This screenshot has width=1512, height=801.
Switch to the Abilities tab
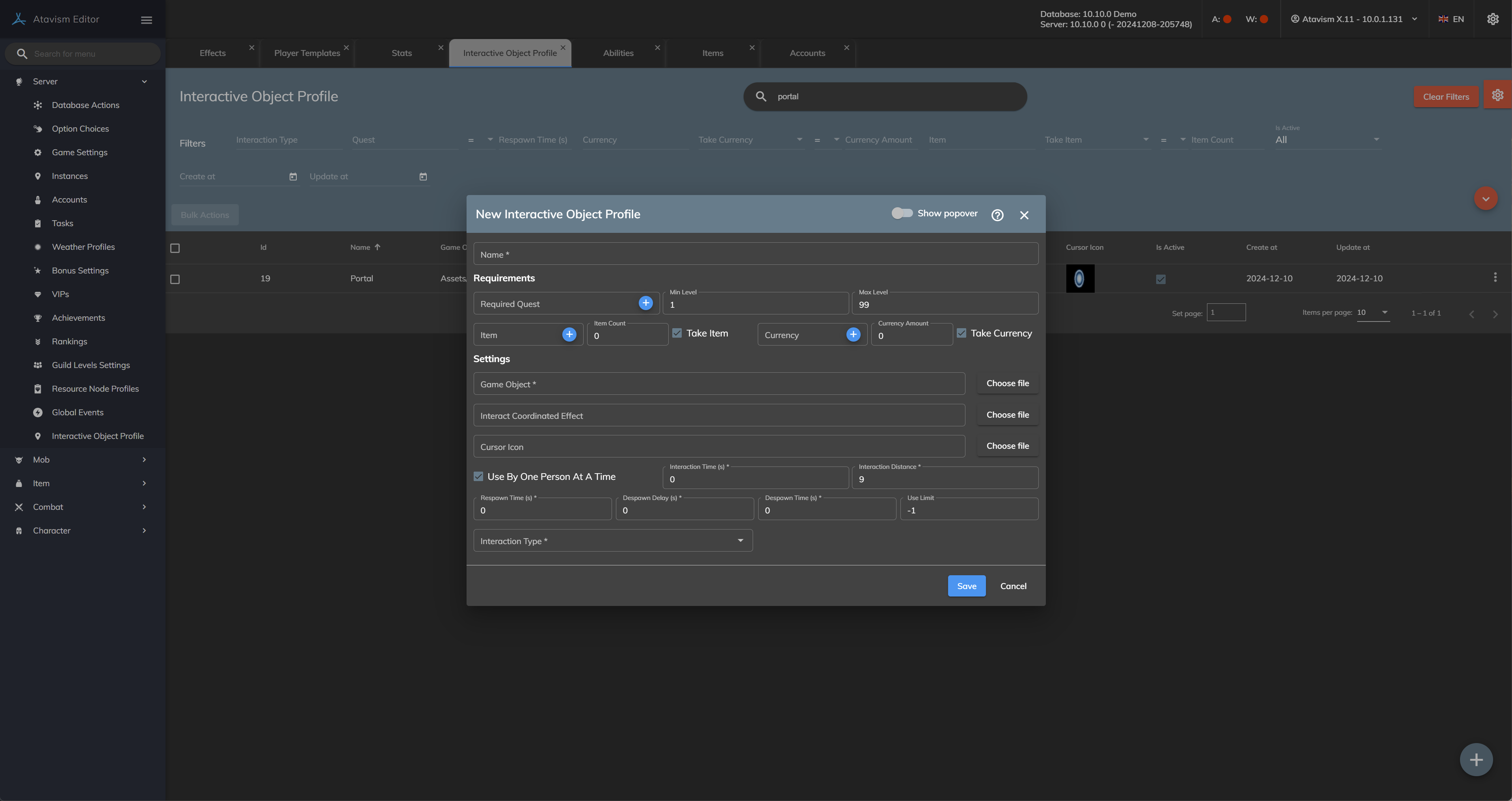pyautogui.click(x=618, y=53)
